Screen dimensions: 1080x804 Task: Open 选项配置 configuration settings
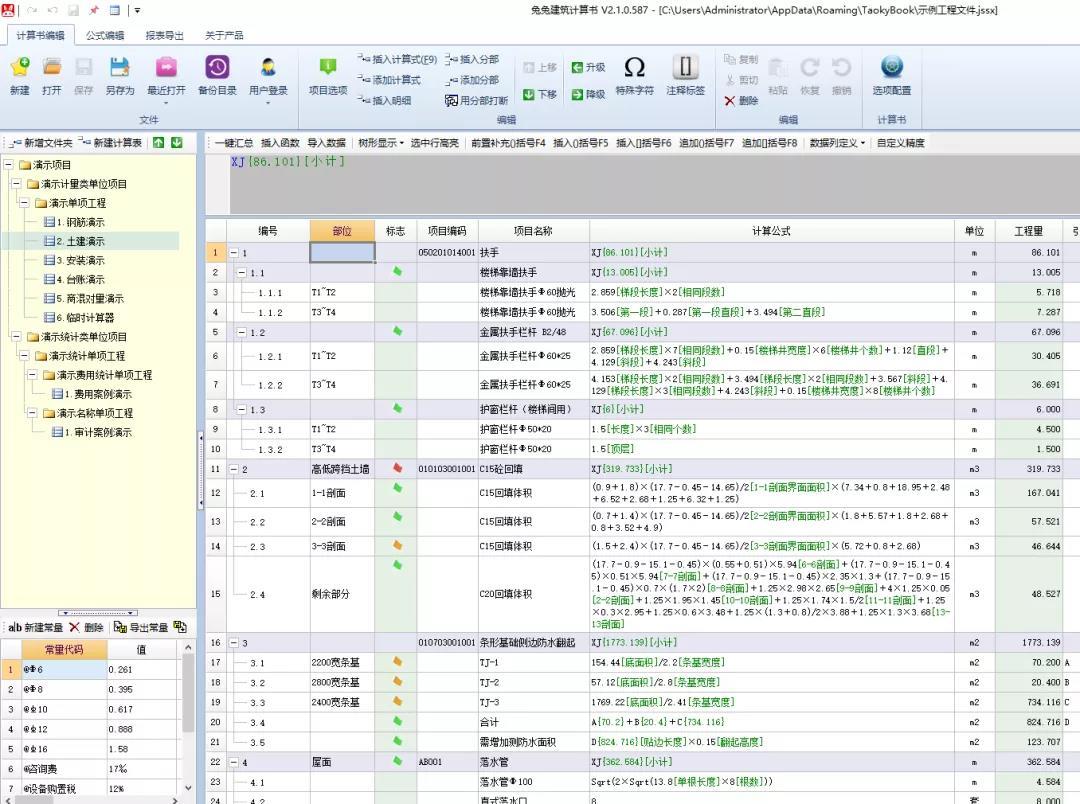coord(891,75)
